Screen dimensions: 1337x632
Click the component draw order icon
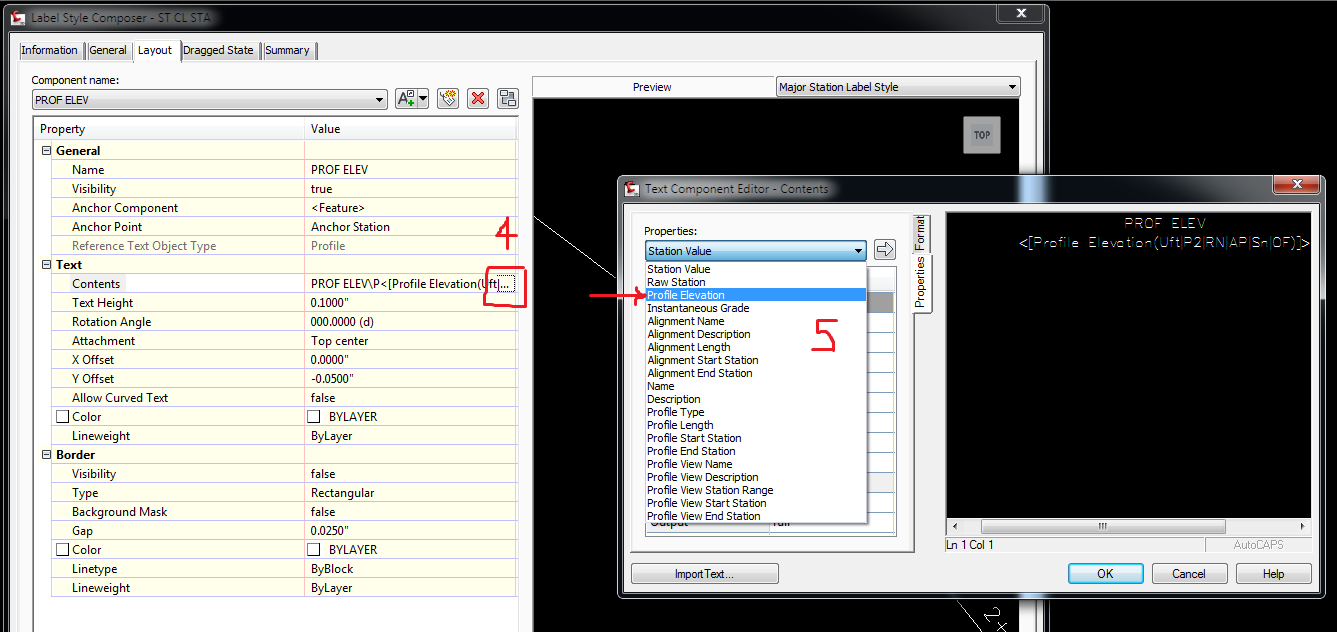(x=508, y=98)
